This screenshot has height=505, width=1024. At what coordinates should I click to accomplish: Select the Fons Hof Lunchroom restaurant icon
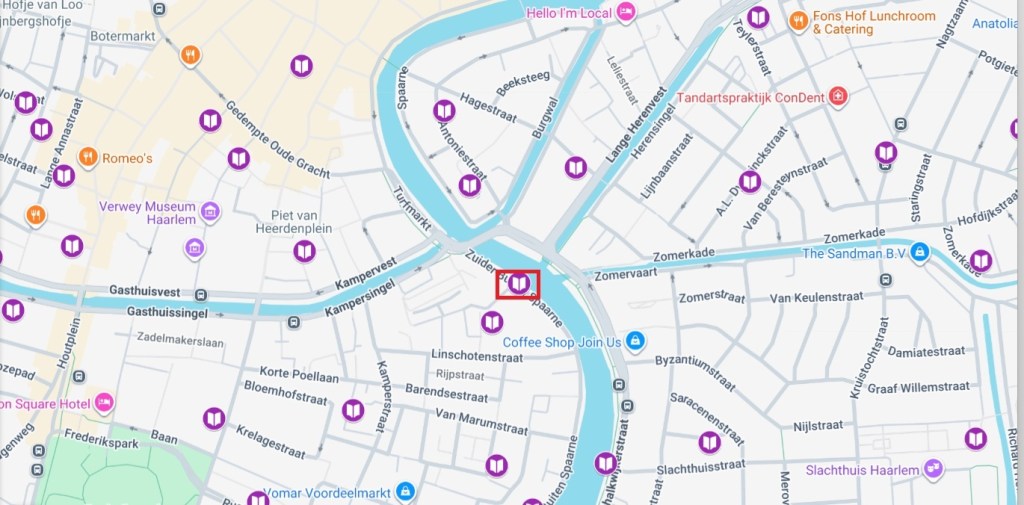pos(798,20)
